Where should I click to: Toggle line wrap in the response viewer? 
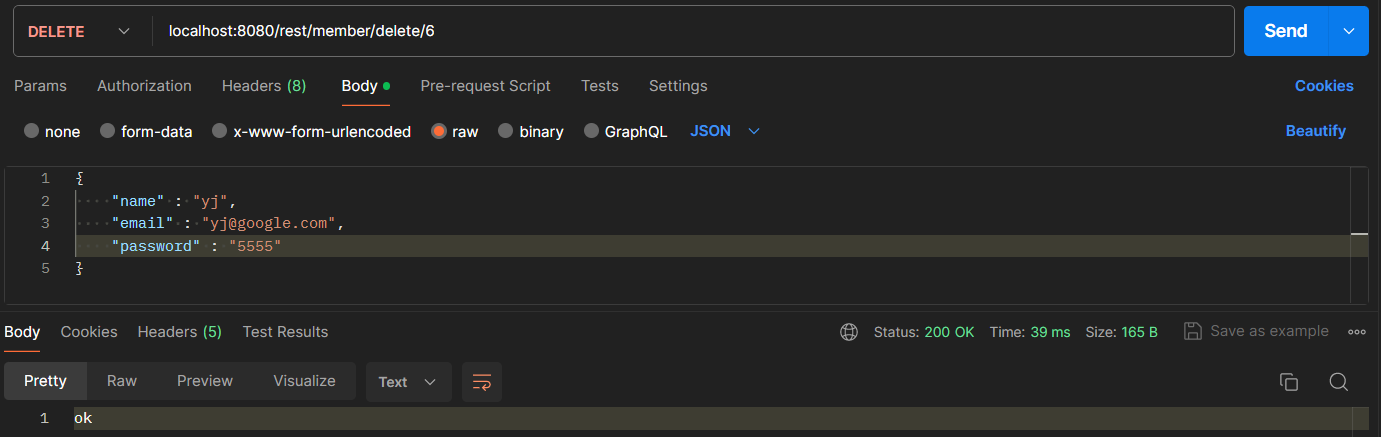click(482, 382)
